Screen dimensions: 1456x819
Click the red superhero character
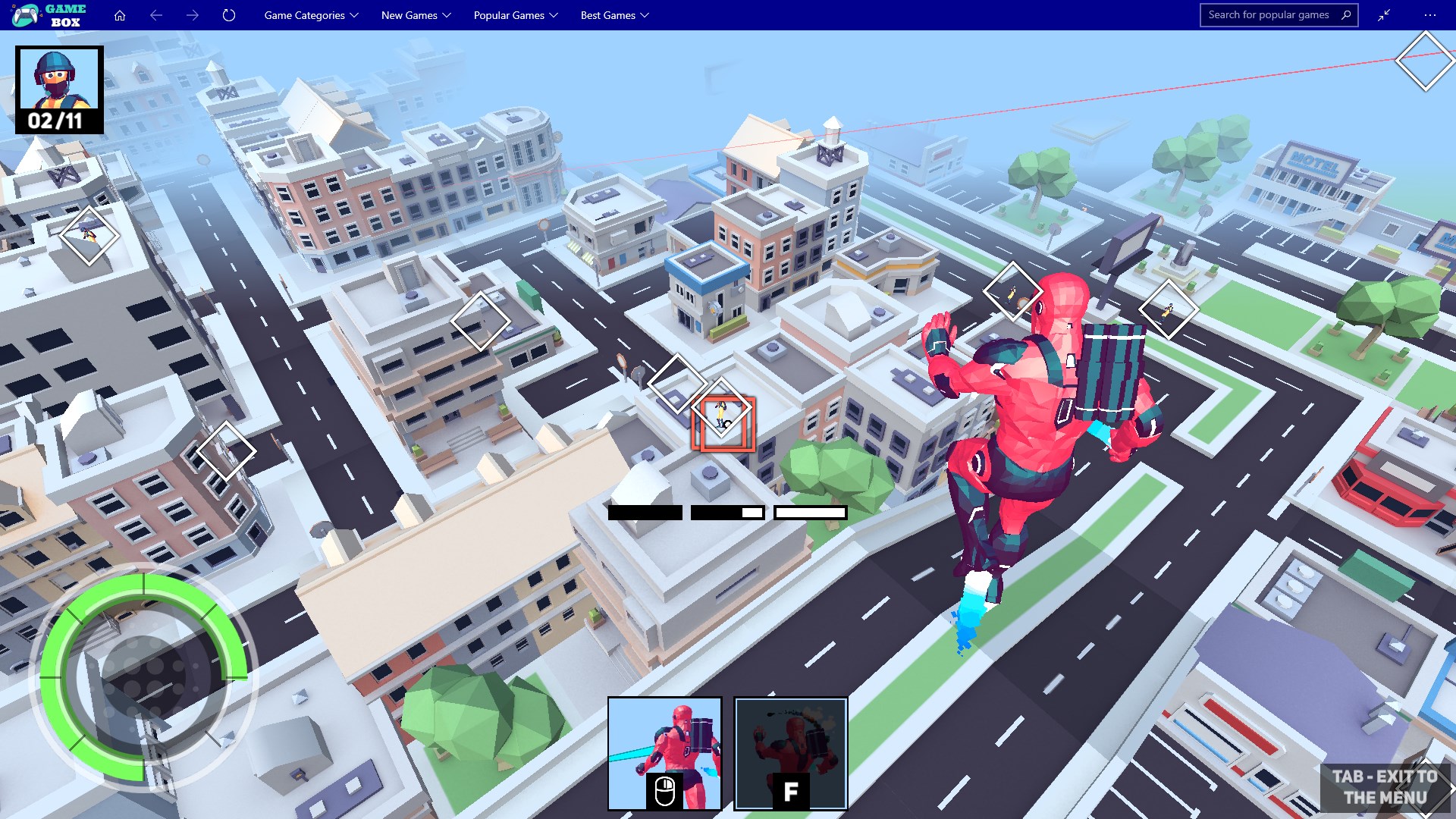[x=1039, y=440]
